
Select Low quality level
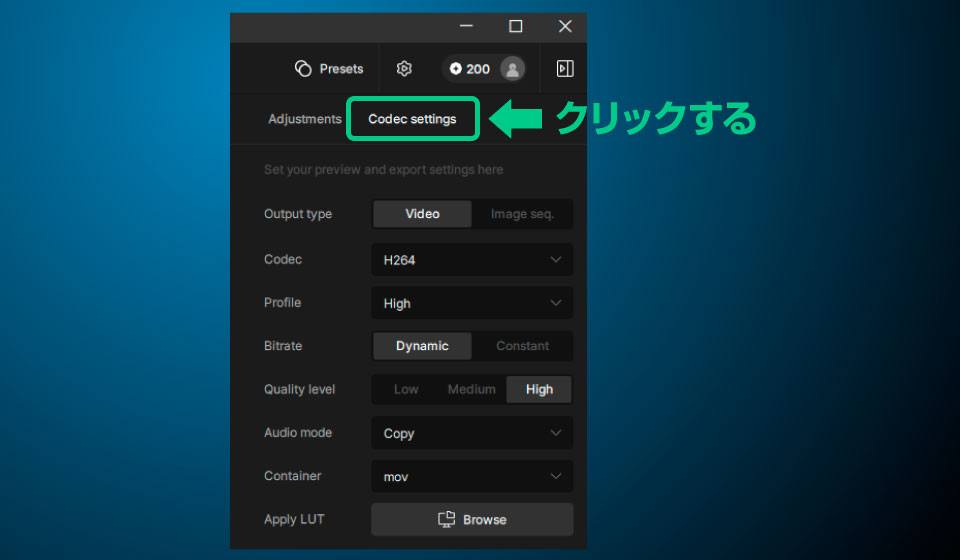406,390
